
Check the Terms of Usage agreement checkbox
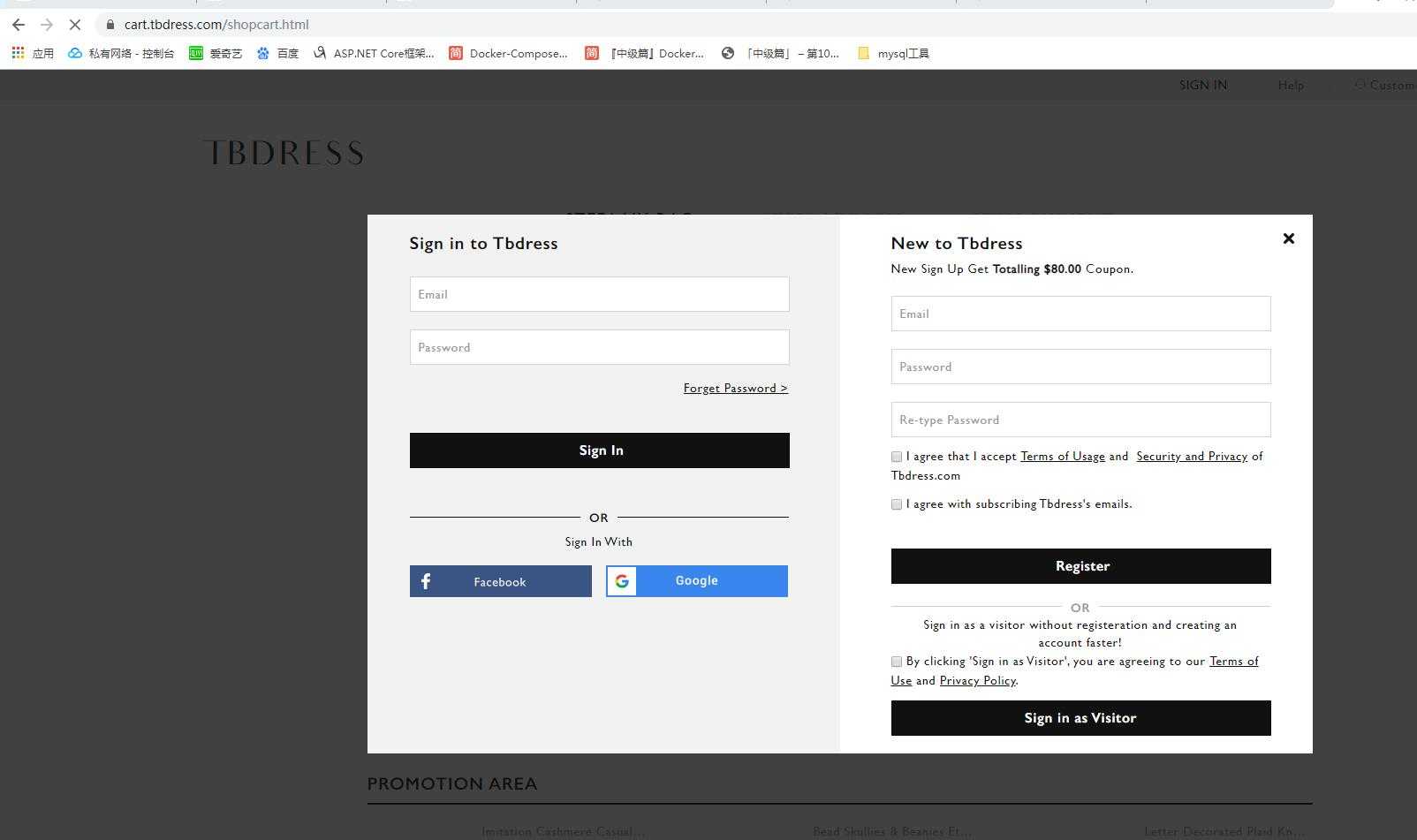897,457
